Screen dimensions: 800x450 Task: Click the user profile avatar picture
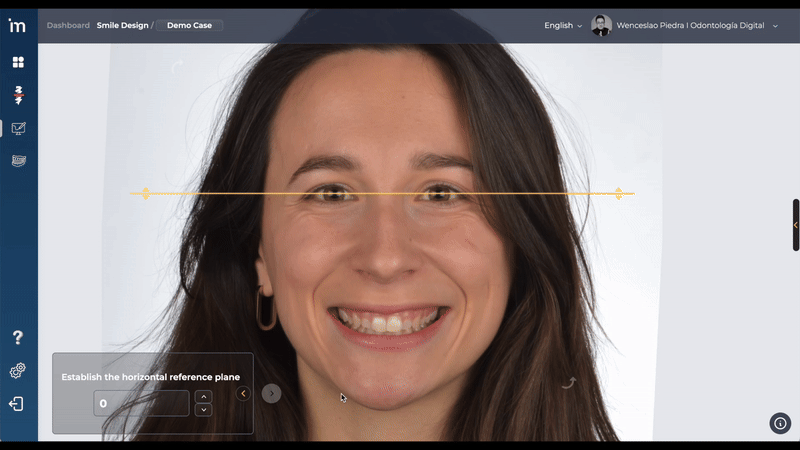(x=601, y=25)
